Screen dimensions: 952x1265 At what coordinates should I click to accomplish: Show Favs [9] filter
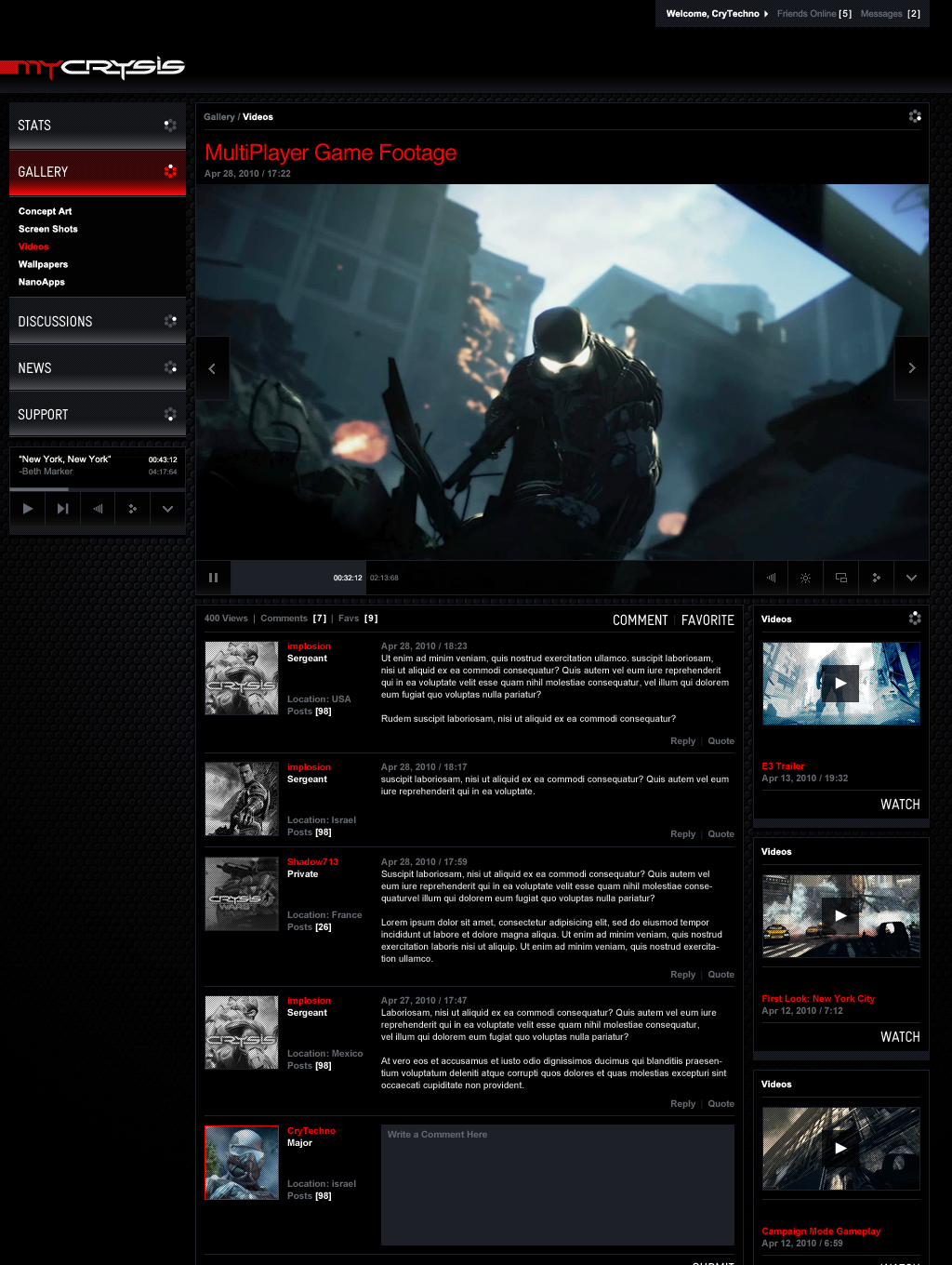click(x=358, y=619)
